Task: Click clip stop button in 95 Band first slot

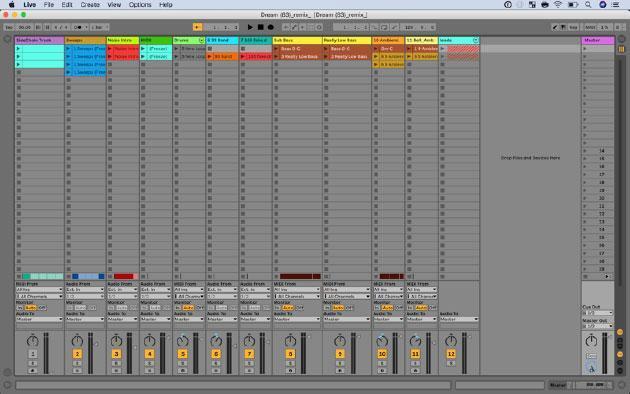Action: [x=210, y=49]
